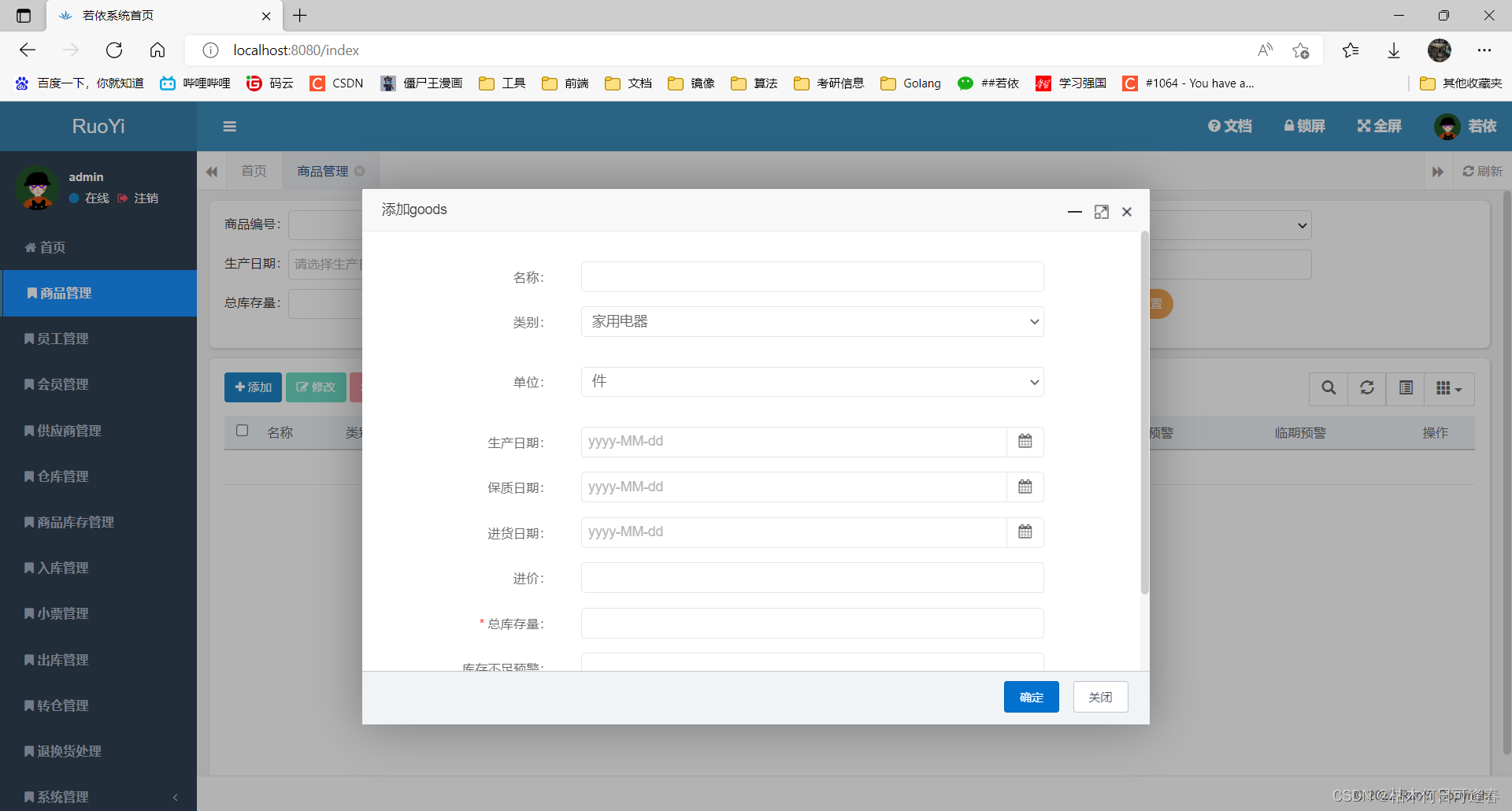Screen dimensions: 1512x811
Task: Open calendar for 生产日期 field
Action: pos(1025,442)
